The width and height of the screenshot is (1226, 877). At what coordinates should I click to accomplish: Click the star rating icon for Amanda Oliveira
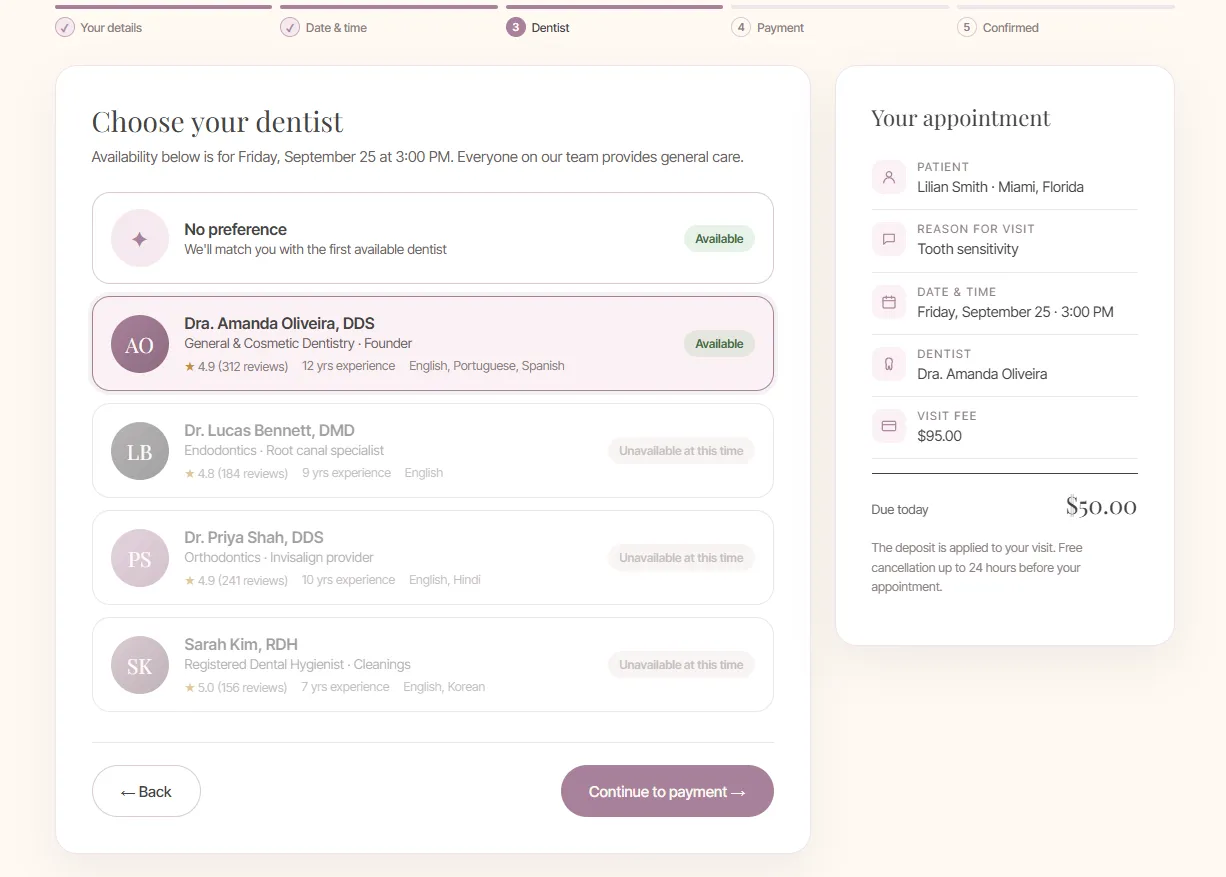[x=190, y=366]
